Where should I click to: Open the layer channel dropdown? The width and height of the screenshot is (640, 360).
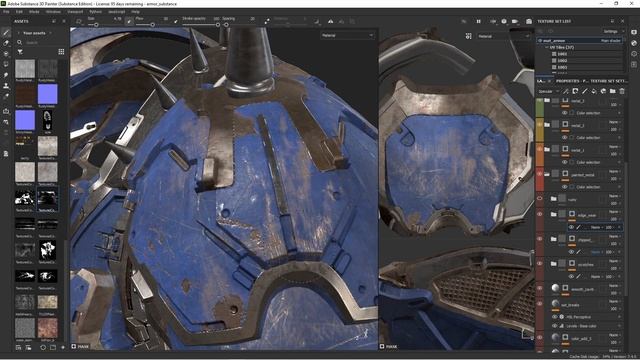point(548,91)
